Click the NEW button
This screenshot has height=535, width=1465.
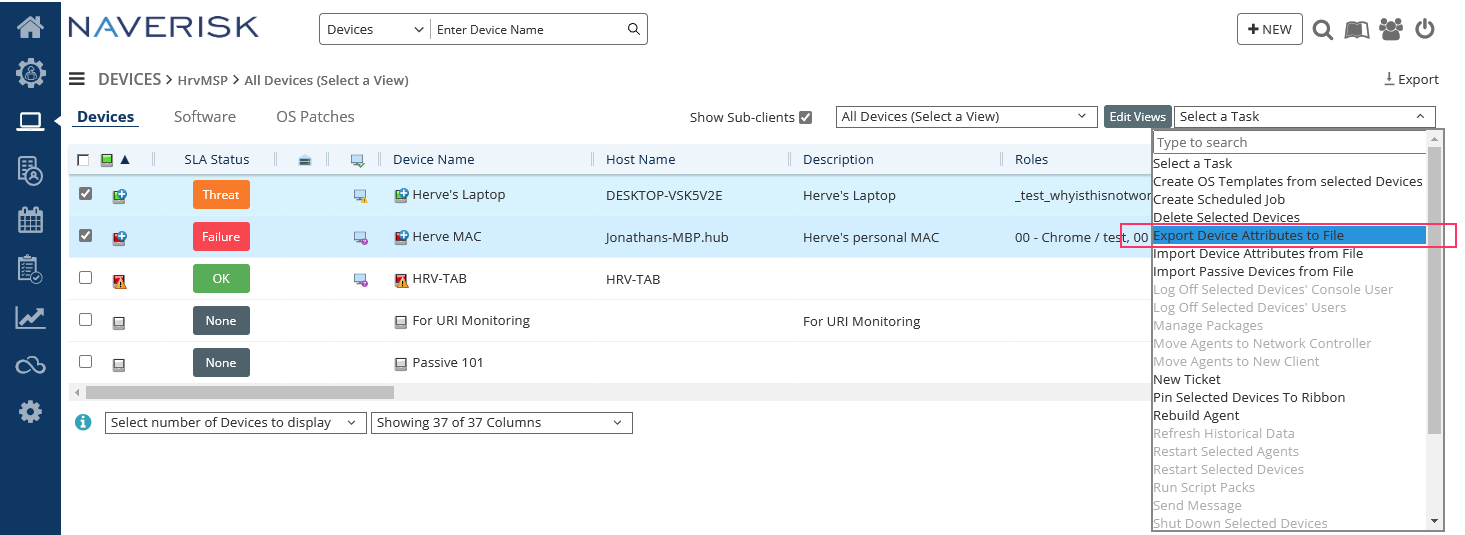click(1269, 29)
